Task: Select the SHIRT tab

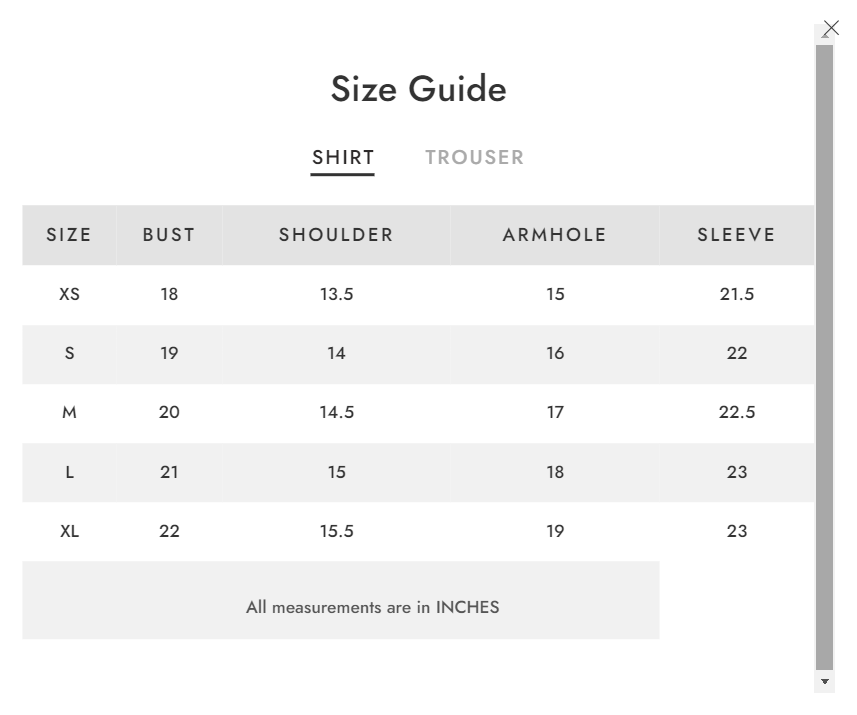Action: point(343,157)
